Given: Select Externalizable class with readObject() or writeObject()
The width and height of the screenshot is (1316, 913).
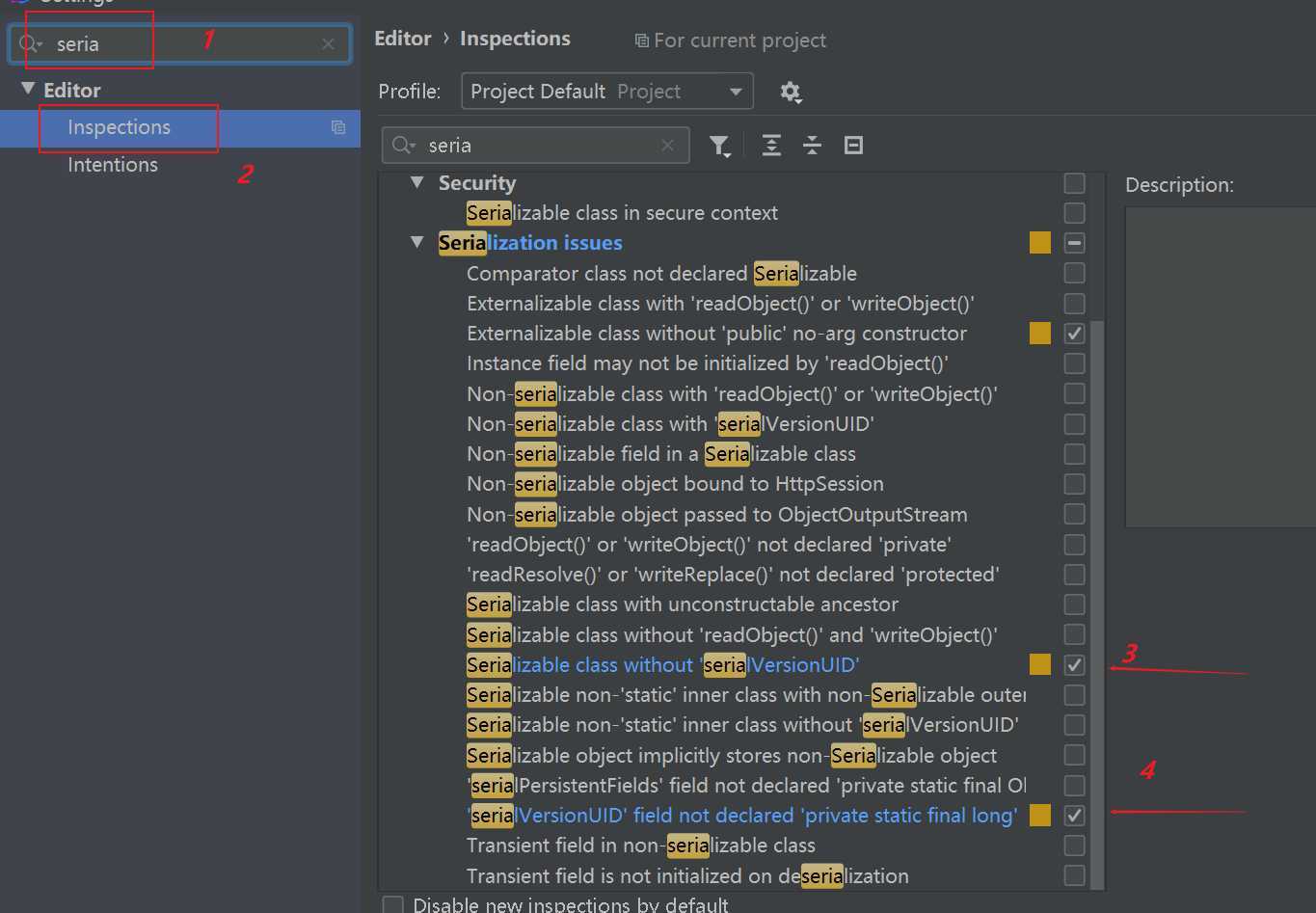Looking at the screenshot, I should pos(720,304).
